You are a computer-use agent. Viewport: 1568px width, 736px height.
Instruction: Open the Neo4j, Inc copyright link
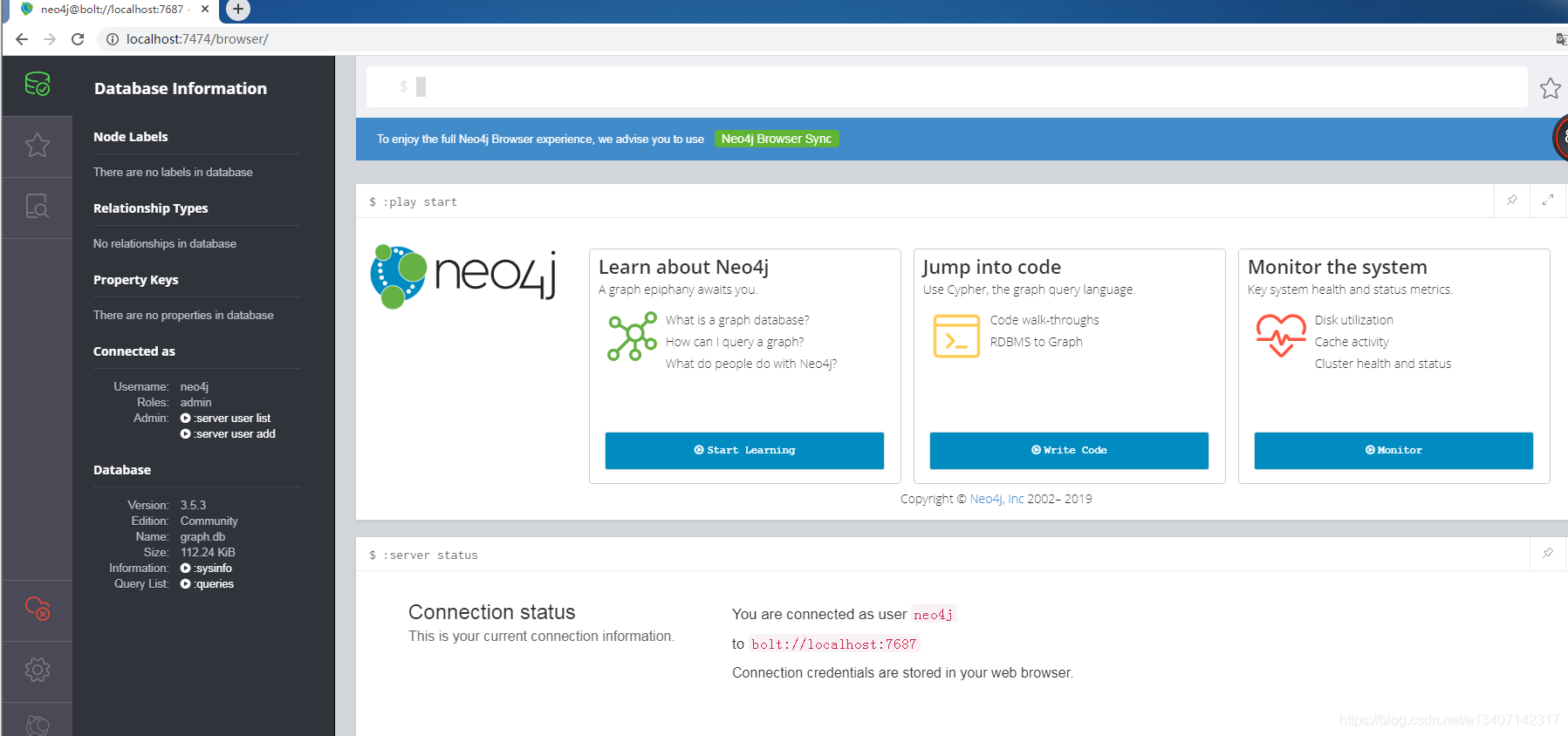point(996,499)
